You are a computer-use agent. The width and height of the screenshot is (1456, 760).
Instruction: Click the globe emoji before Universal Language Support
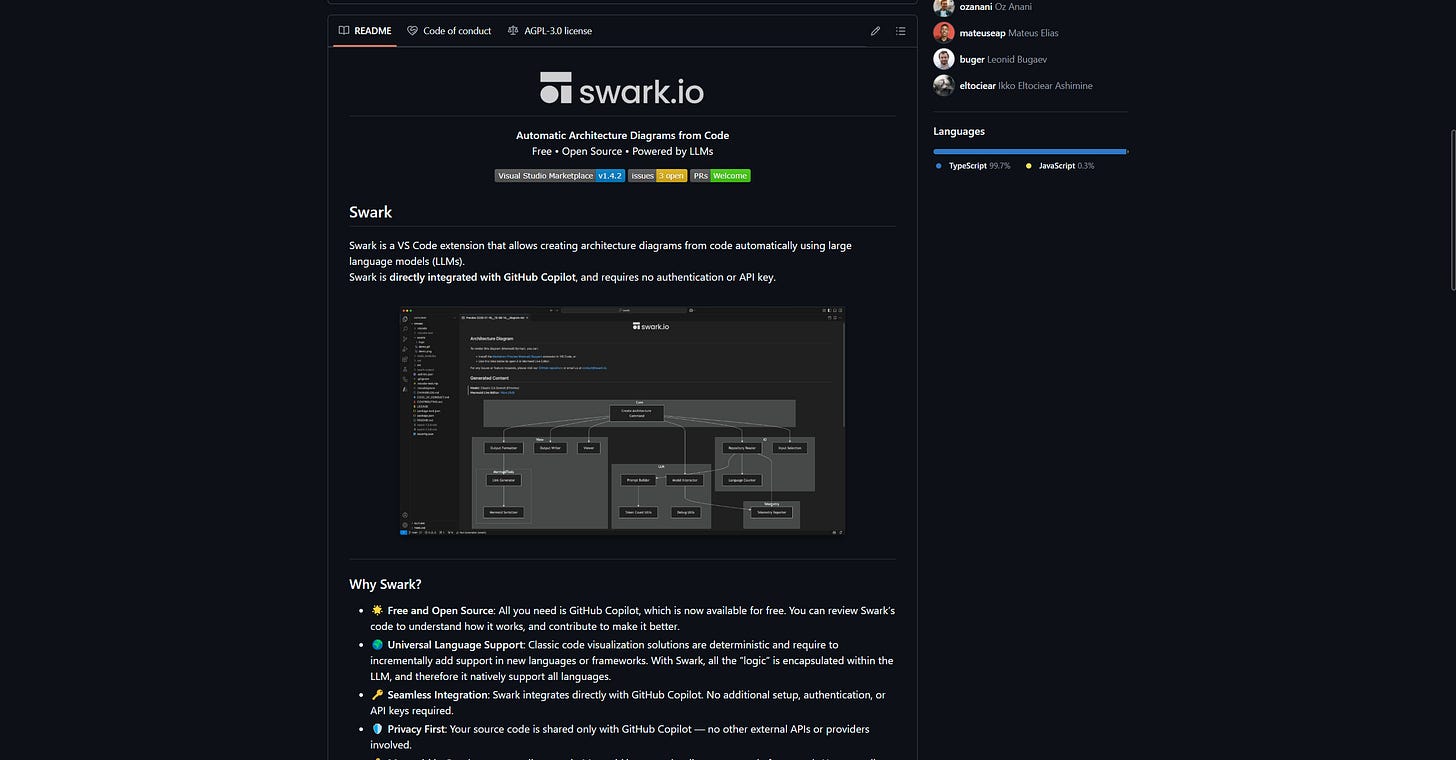377,645
